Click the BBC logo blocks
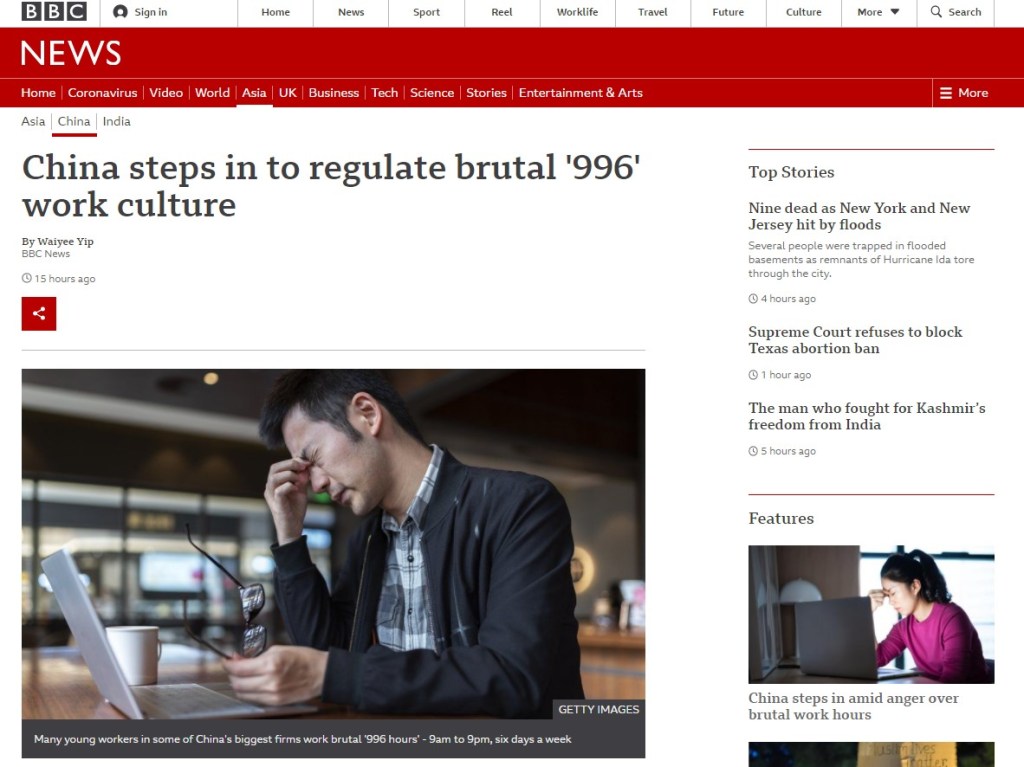This screenshot has height=767, width=1024. pyautogui.click(x=54, y=12)
